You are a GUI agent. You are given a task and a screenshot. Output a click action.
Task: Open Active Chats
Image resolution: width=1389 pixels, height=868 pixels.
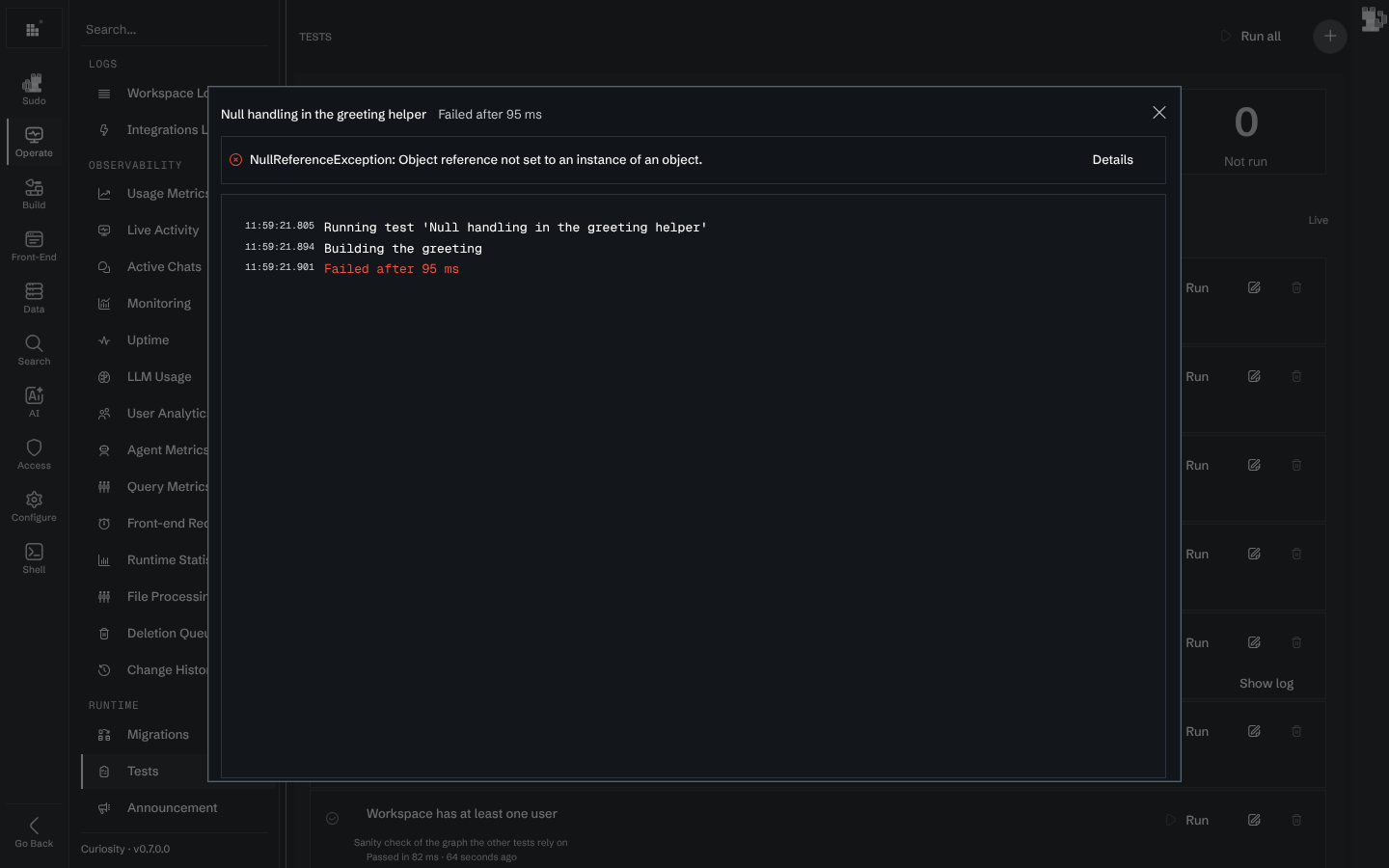tap(152, 267)
